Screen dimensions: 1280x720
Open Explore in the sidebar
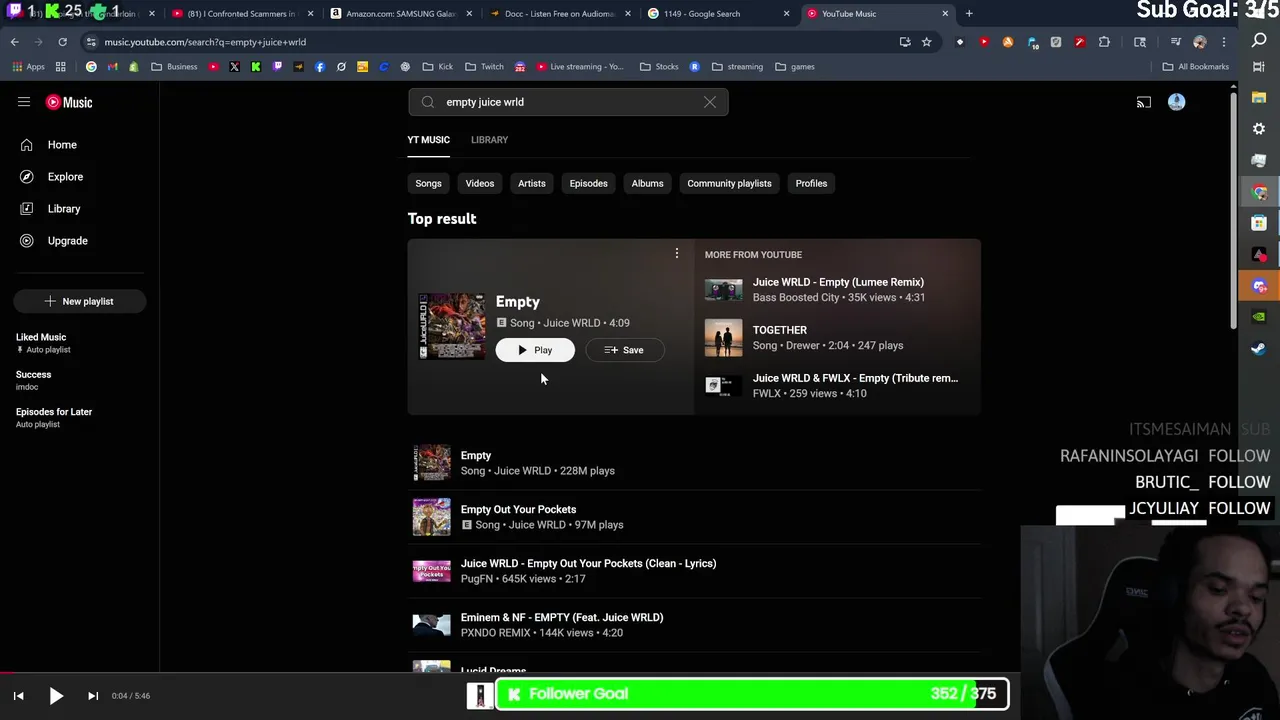pos(65,177)
